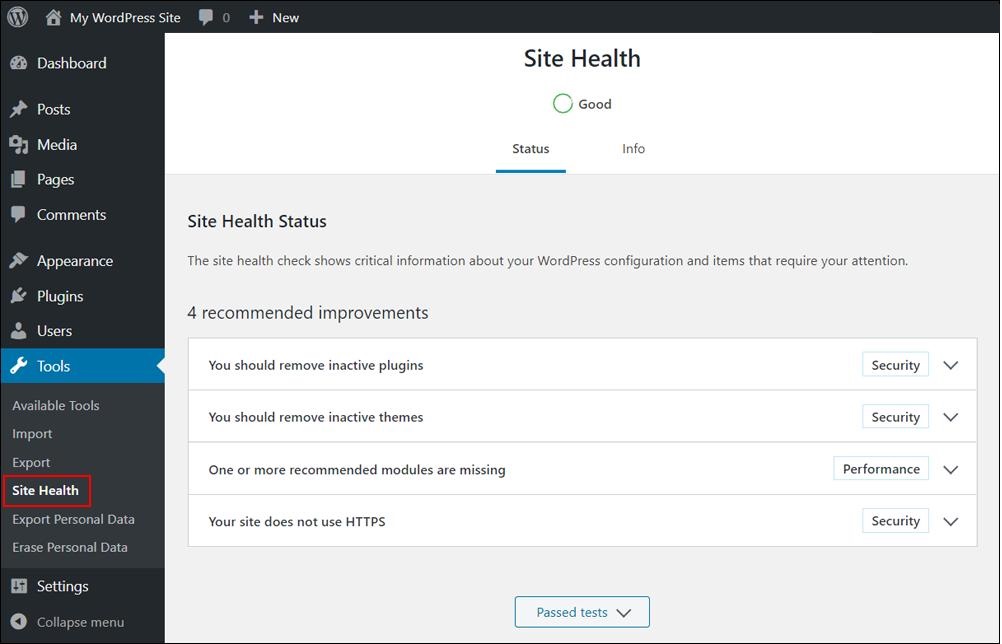1002x644 pixels.
Task: Click the Collapse menu arrow icon
Action: (19, 622)
